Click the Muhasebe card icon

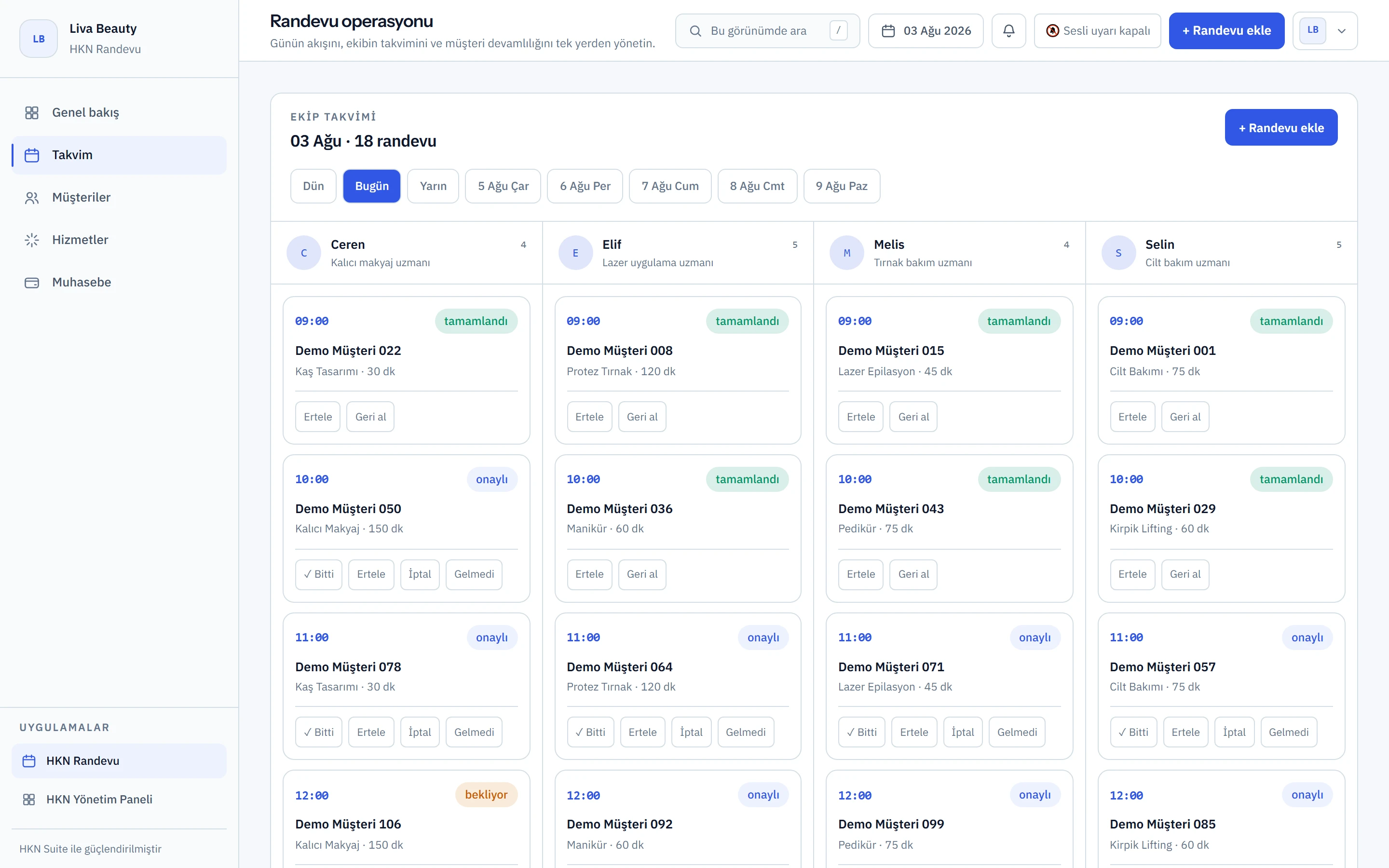coord(31,283)
